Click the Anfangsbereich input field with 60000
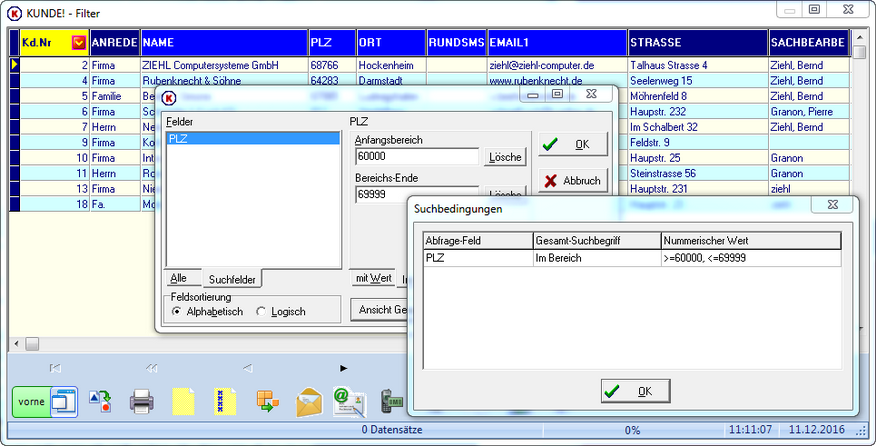 coord(417,156)
